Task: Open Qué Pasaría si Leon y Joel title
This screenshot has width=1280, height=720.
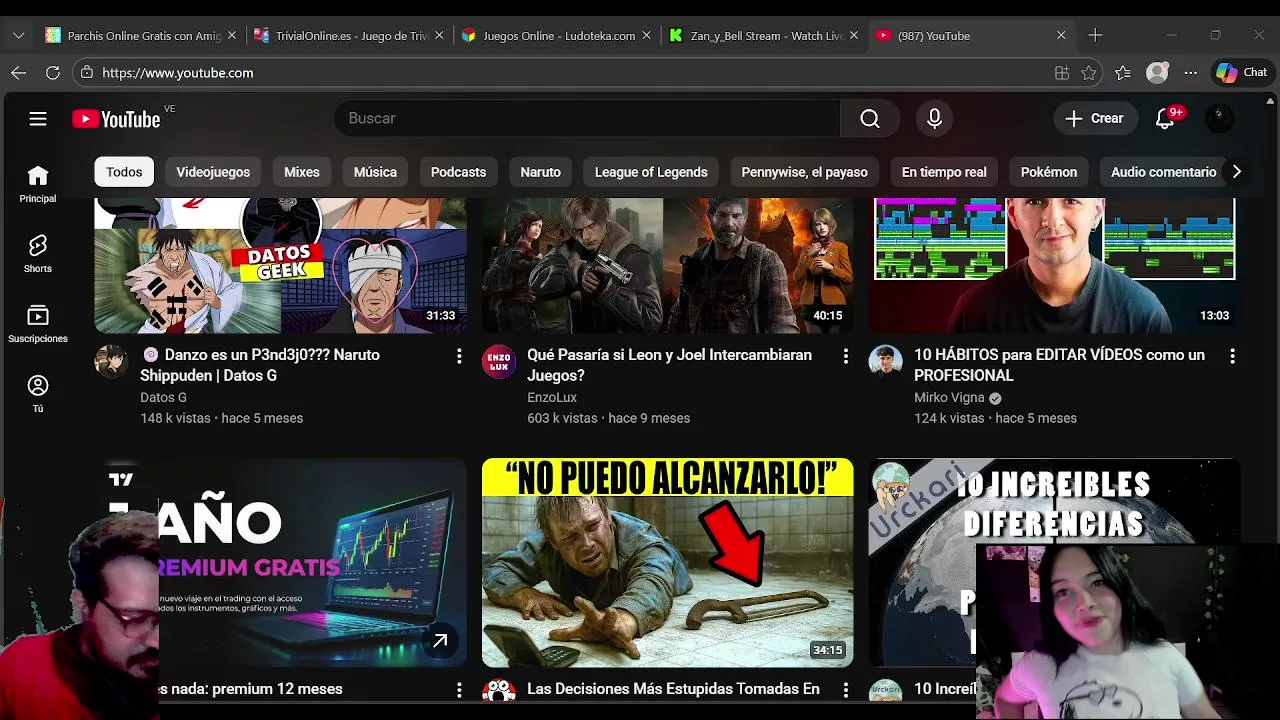Action: coord(669,365)
